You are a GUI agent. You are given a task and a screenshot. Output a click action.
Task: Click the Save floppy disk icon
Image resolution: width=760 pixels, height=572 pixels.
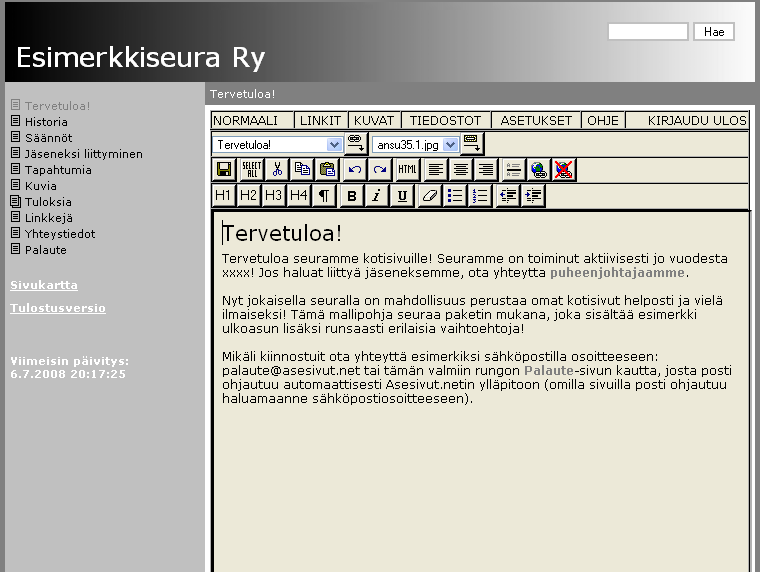(224, 170)
